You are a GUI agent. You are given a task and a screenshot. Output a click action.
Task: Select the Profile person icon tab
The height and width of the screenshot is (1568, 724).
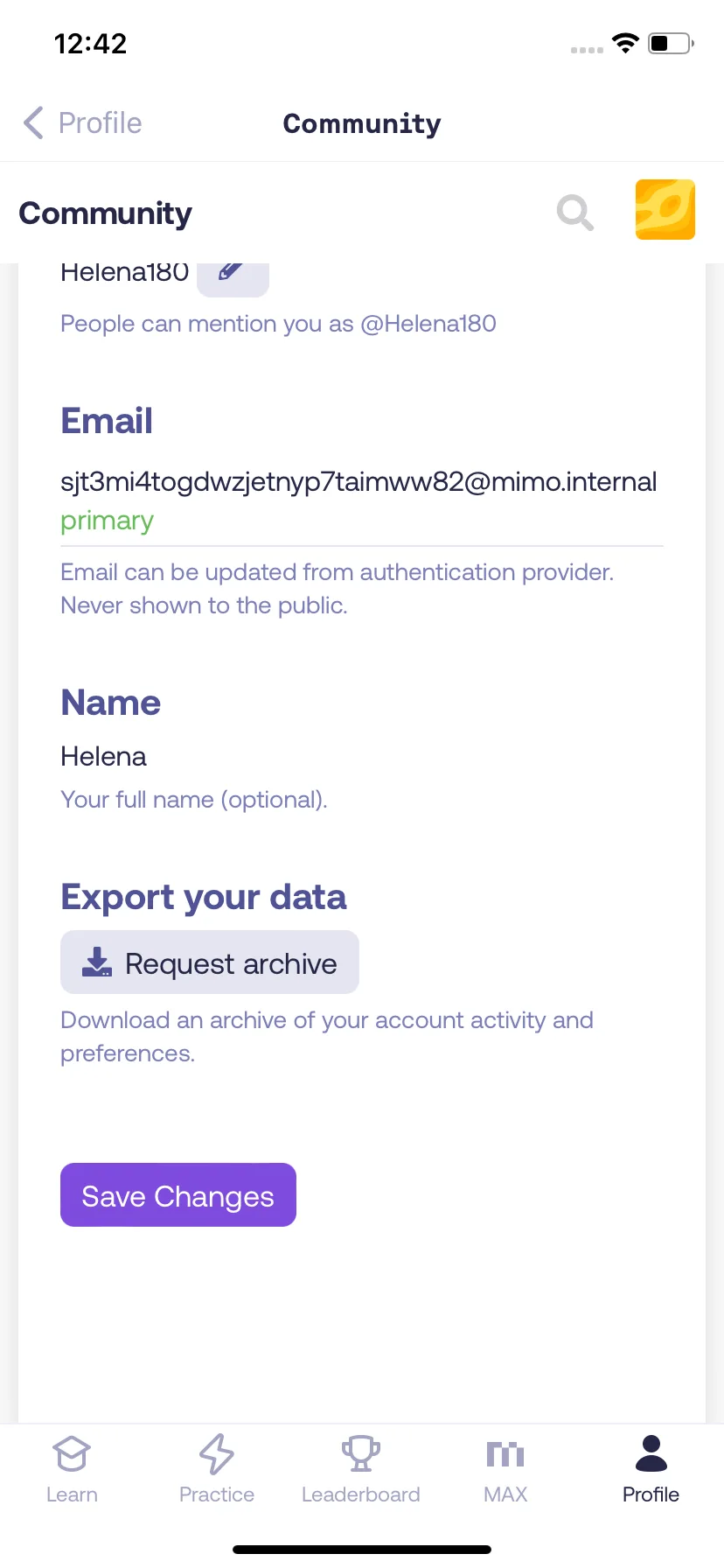pyautogui.click(x=651, y=1453)
